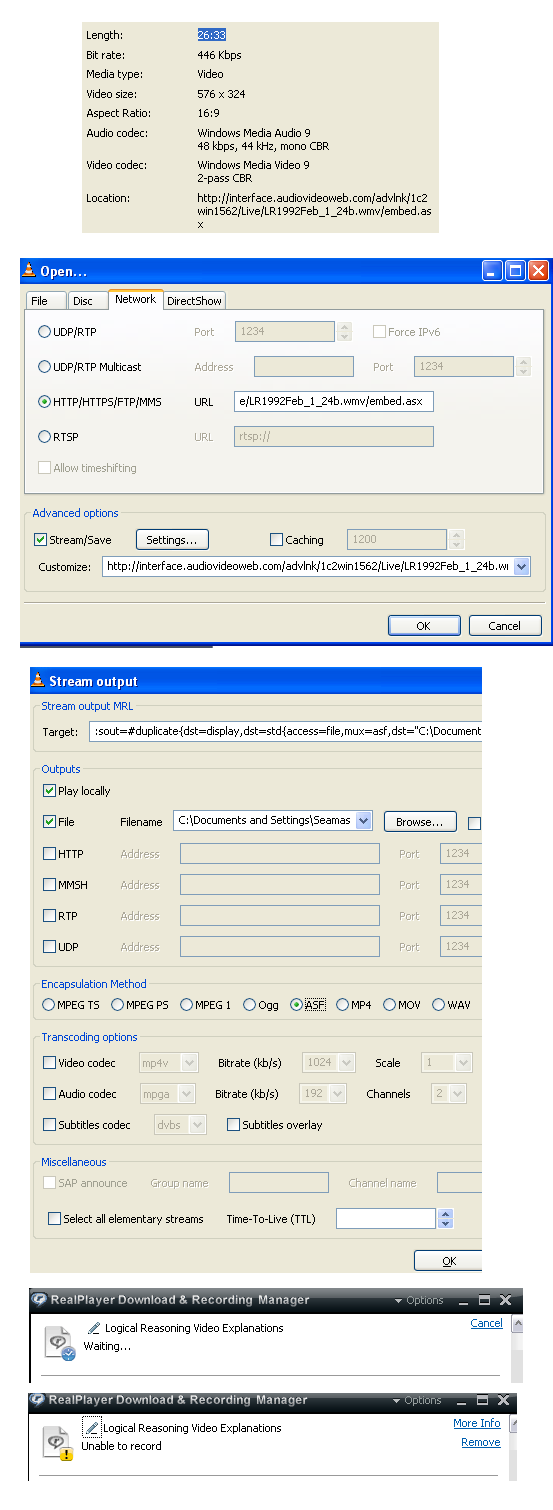The image size is (553, 1510).
Task: Open the Channels dropdown
Action: tap(458, 1094)
